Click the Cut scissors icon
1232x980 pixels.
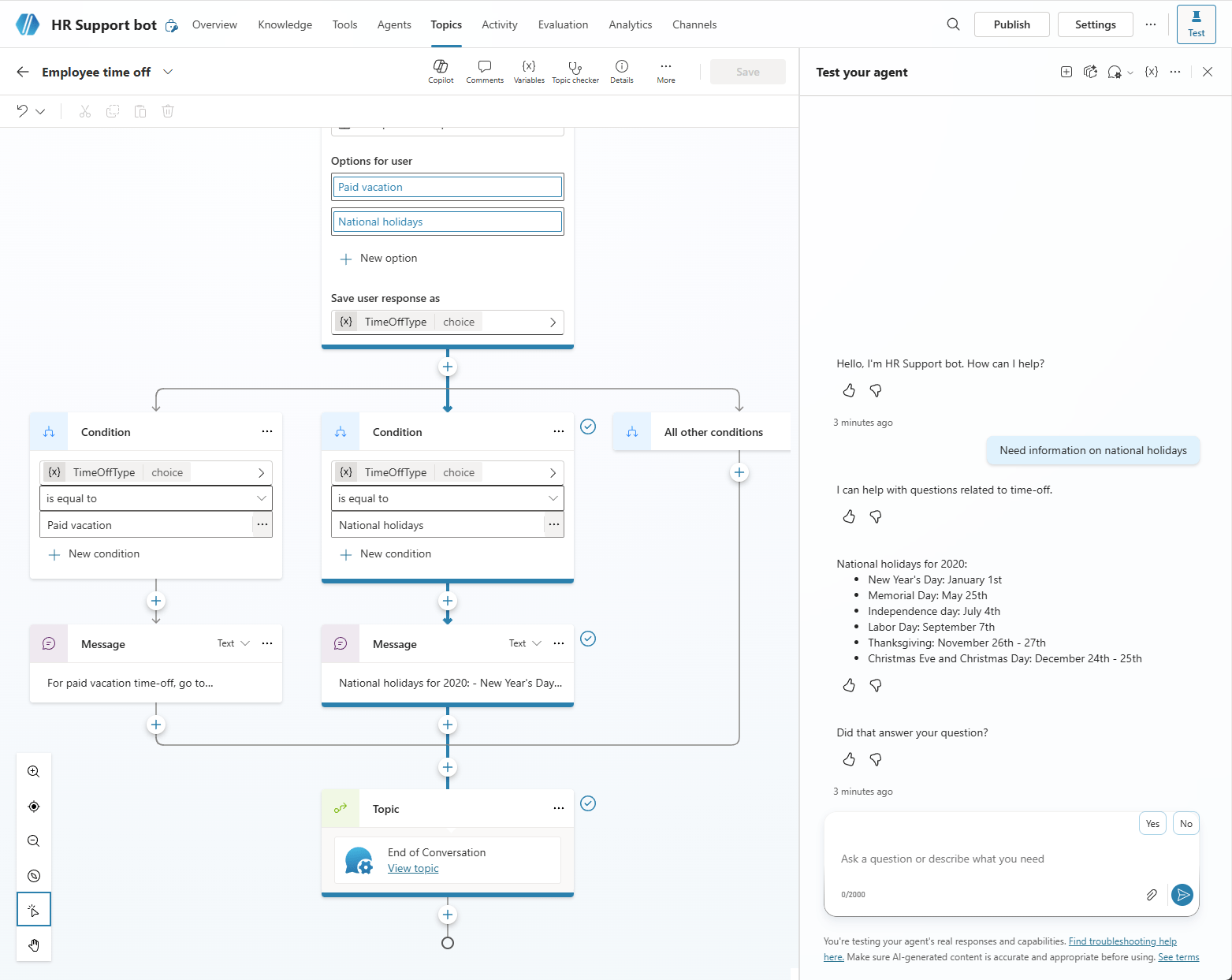[85, 111]
